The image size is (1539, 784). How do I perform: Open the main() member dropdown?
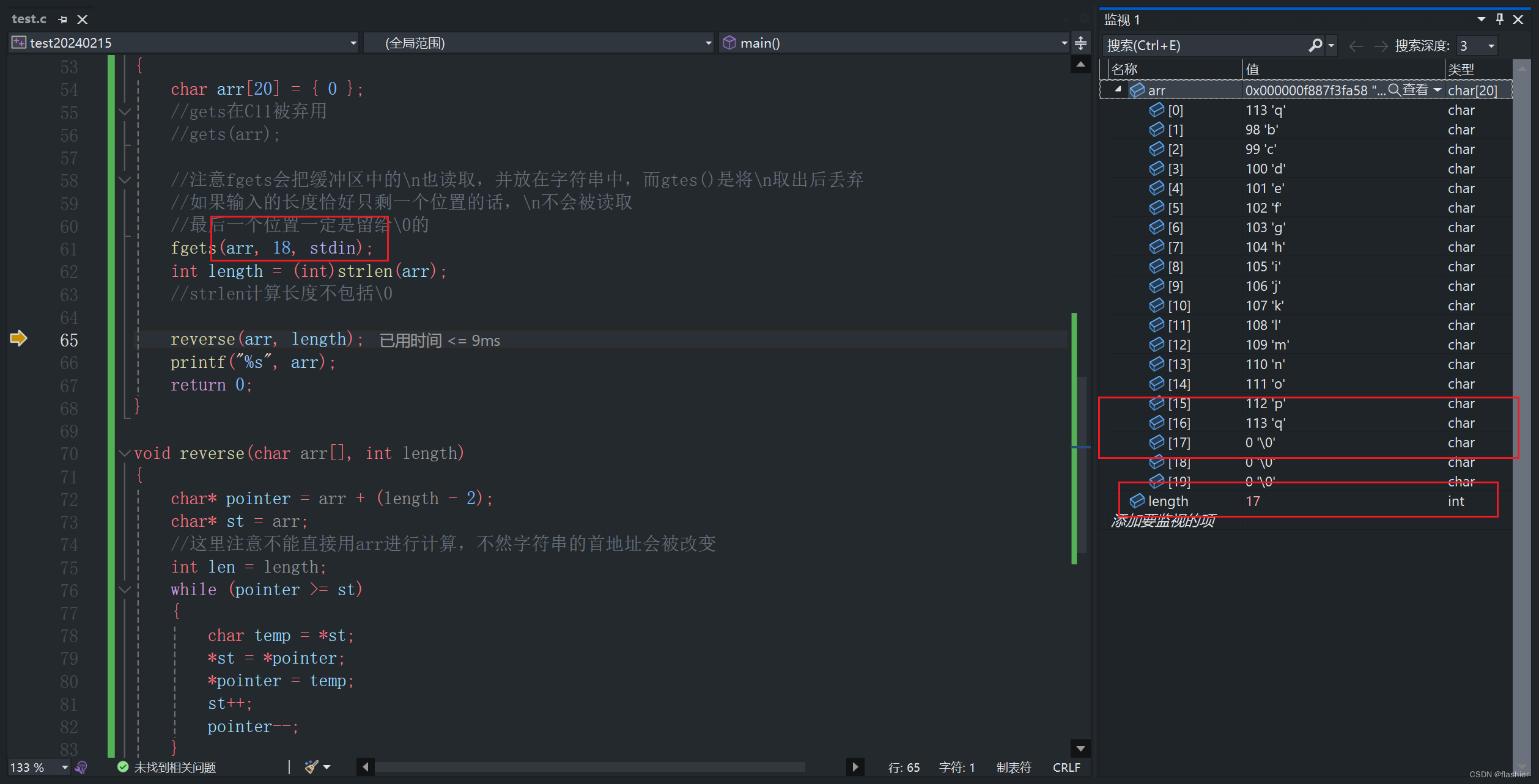1064,43
